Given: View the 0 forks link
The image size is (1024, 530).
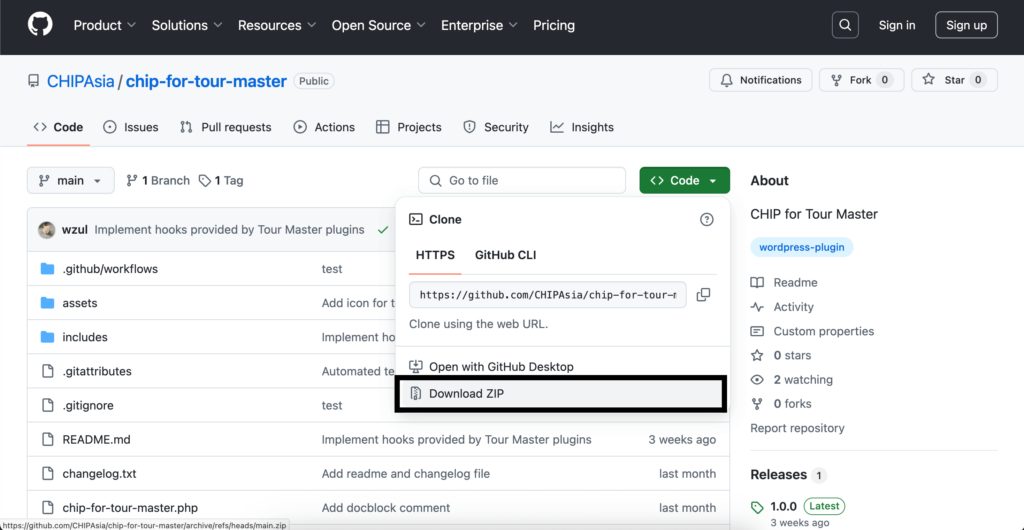Looking at the screenshot, I should [781, 404].
